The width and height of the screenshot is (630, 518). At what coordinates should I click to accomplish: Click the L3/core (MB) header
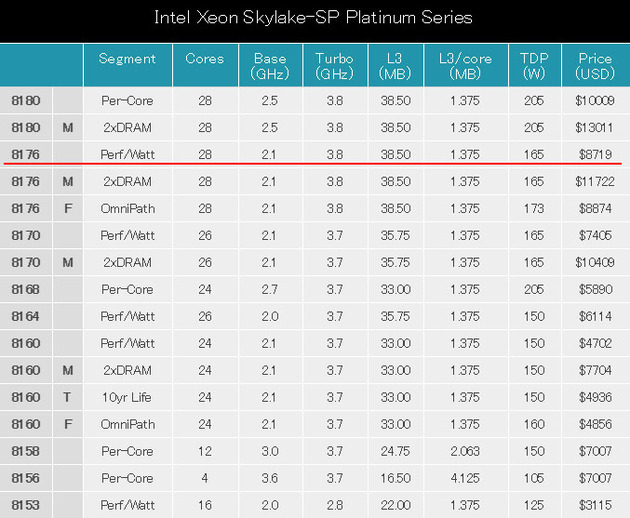(x=465, y=65)
